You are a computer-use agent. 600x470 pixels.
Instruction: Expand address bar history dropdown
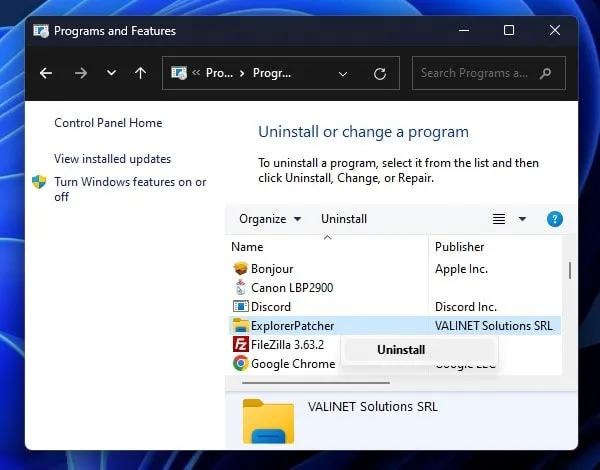click(343, 74)
